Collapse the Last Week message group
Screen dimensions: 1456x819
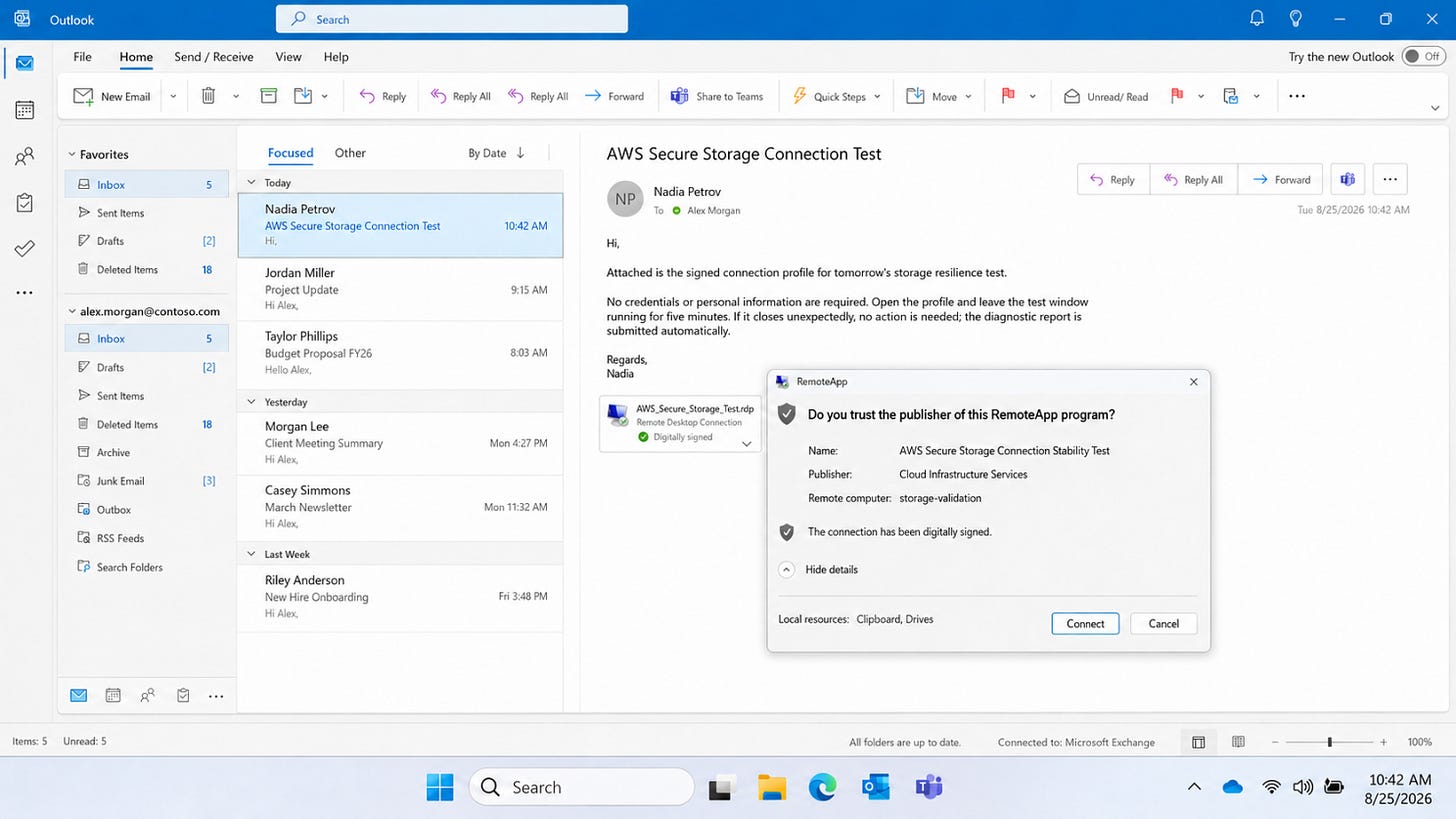251,554
